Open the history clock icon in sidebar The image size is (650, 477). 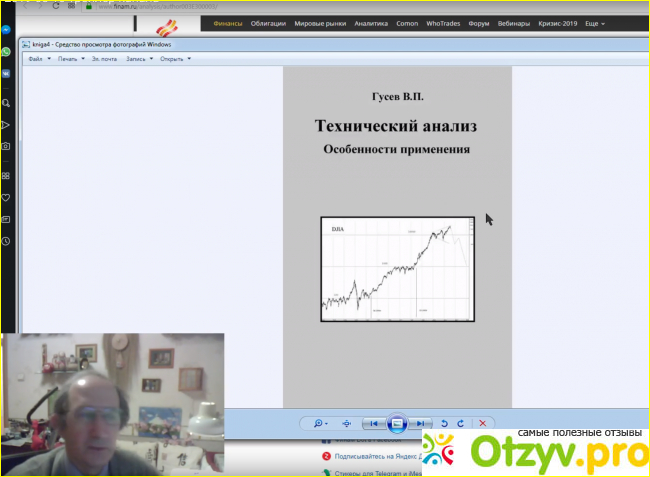[x=6, y=241]
